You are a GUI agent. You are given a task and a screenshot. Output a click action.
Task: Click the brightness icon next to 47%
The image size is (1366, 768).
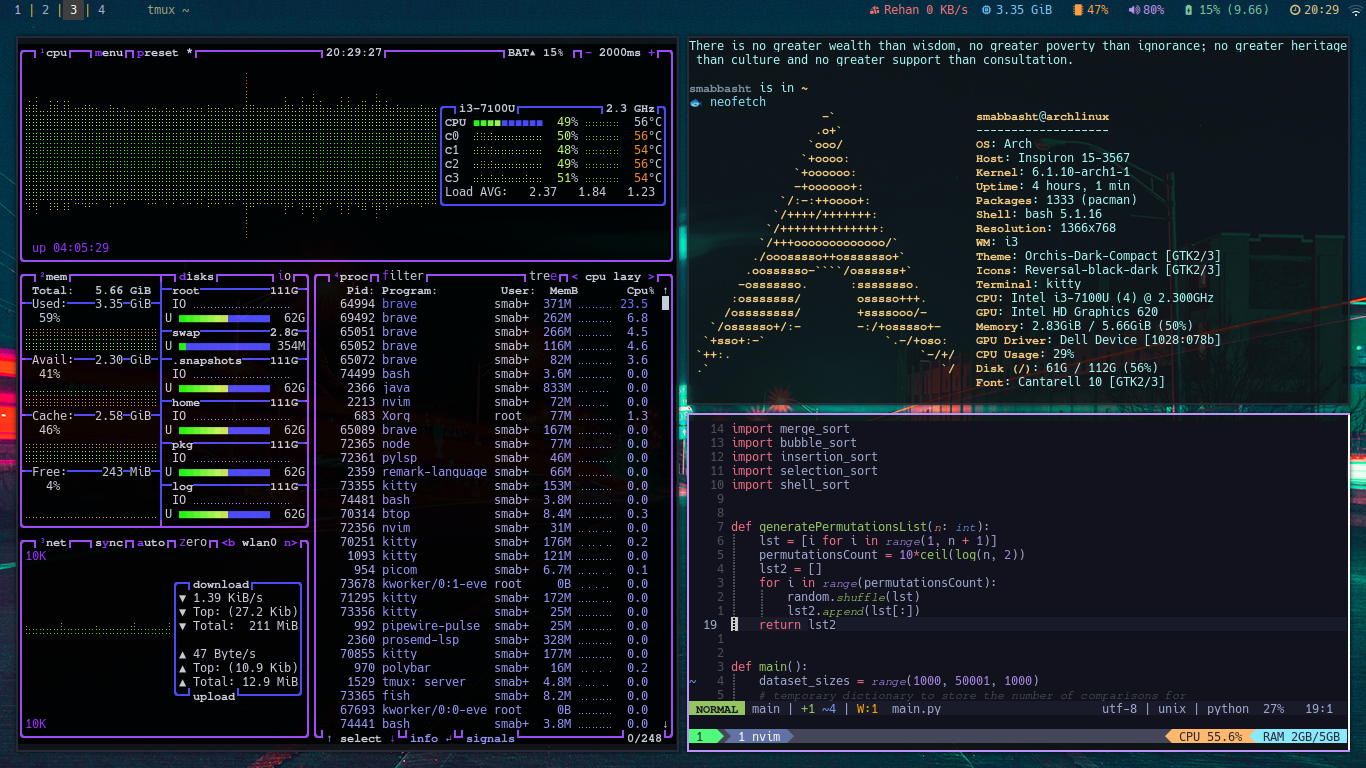pyautogui.click(x=1077, y=10)
